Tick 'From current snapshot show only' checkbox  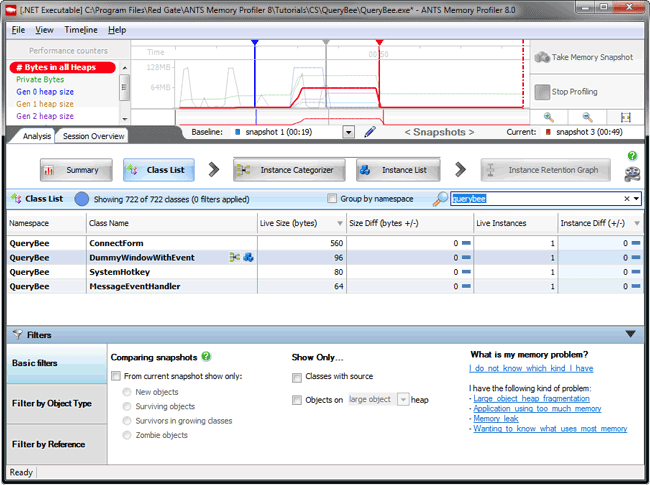coord(117,376)
